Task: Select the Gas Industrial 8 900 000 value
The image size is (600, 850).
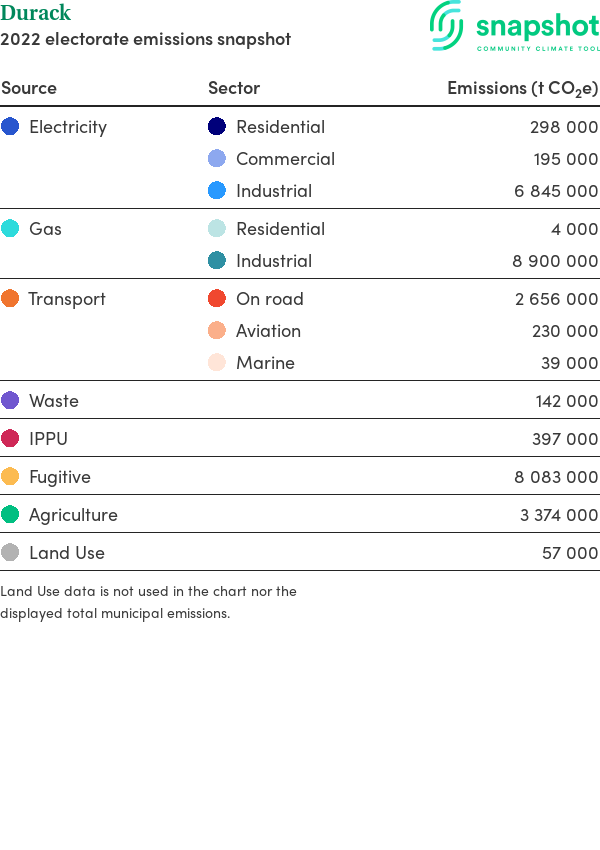Action: [555, 261]
